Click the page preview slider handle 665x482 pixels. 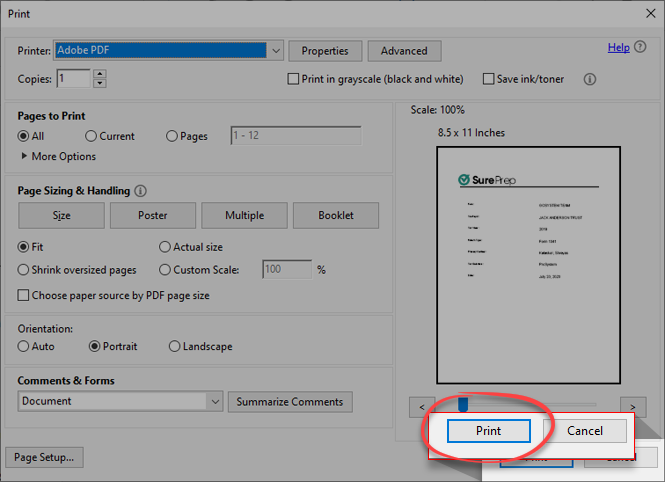pos(462,405)
